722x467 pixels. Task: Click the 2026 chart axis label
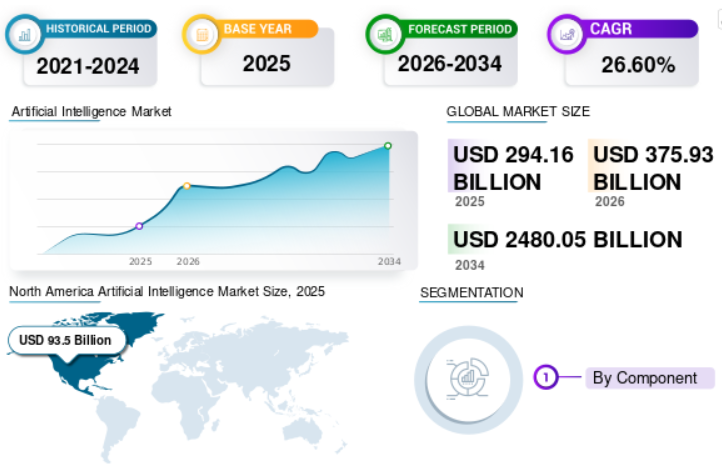[x=188, y=262]
